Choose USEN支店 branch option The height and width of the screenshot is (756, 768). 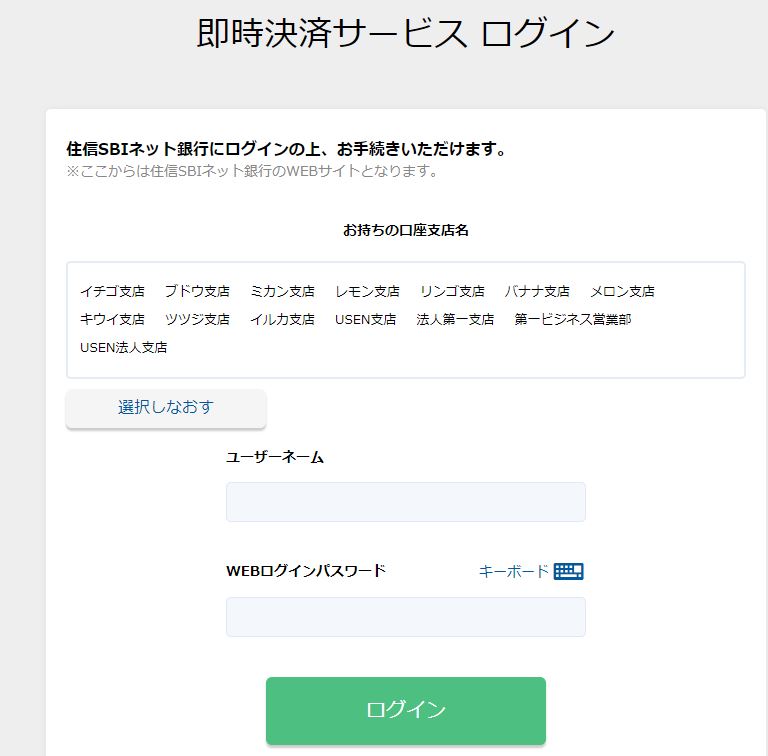(365, 319)
